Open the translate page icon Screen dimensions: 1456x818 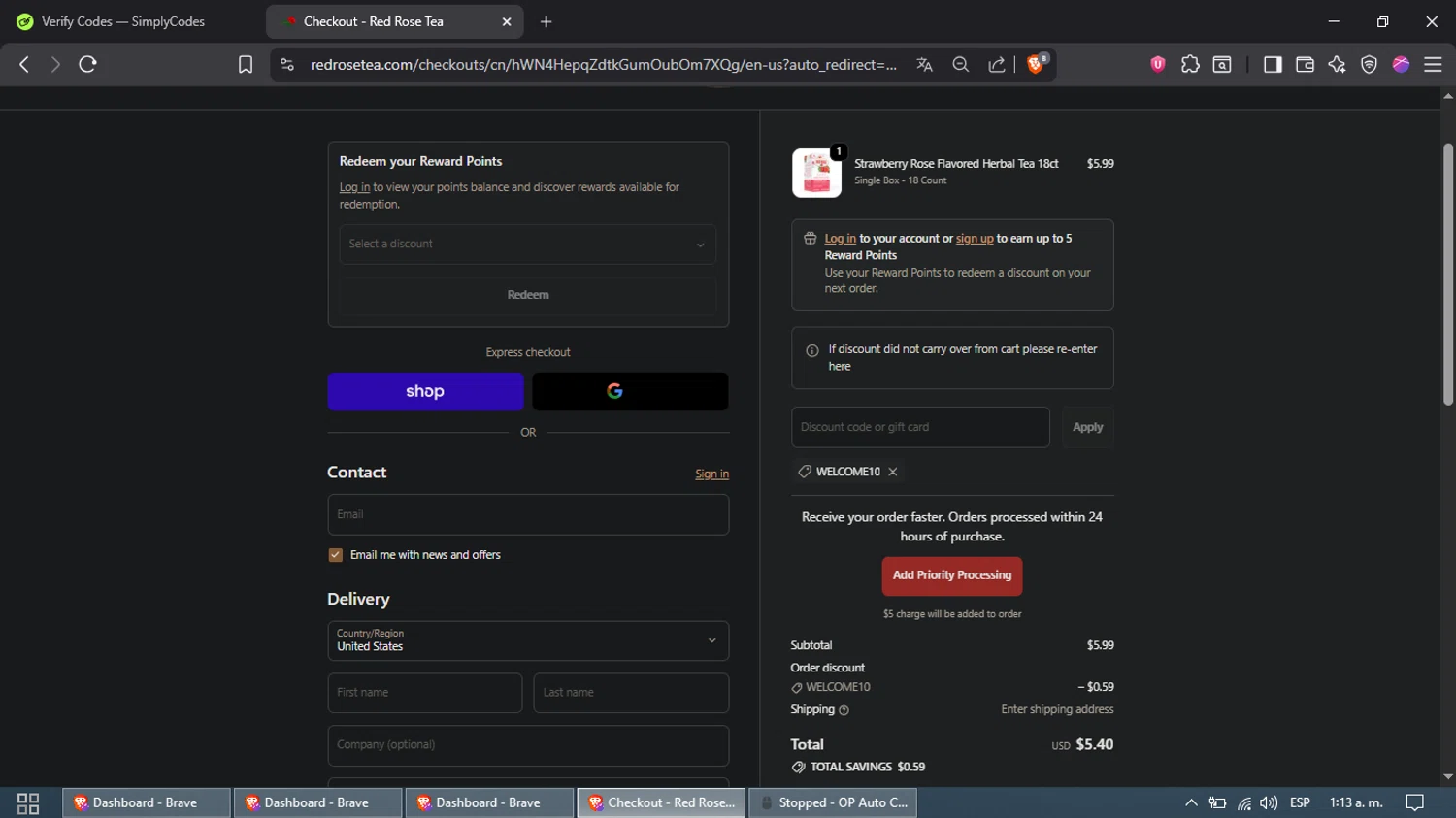pyautogui.click(x=924, y=64)
